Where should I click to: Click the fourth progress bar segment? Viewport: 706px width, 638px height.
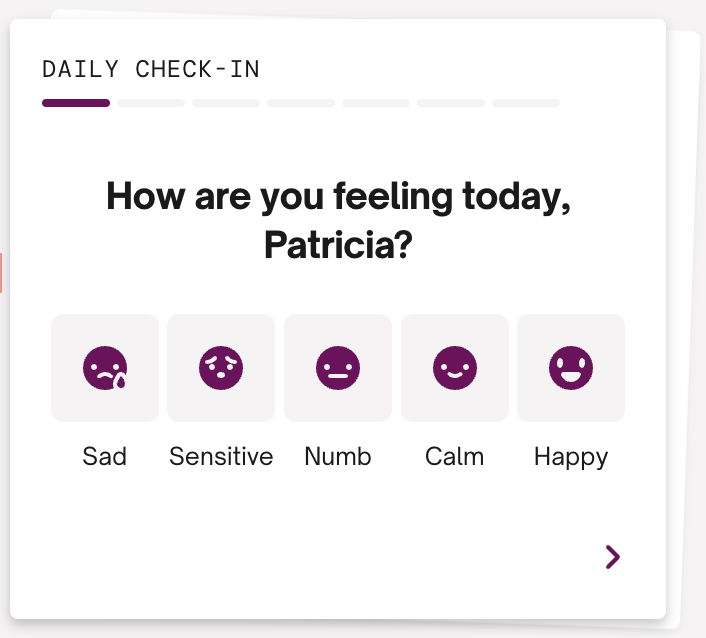coord(301,103)
